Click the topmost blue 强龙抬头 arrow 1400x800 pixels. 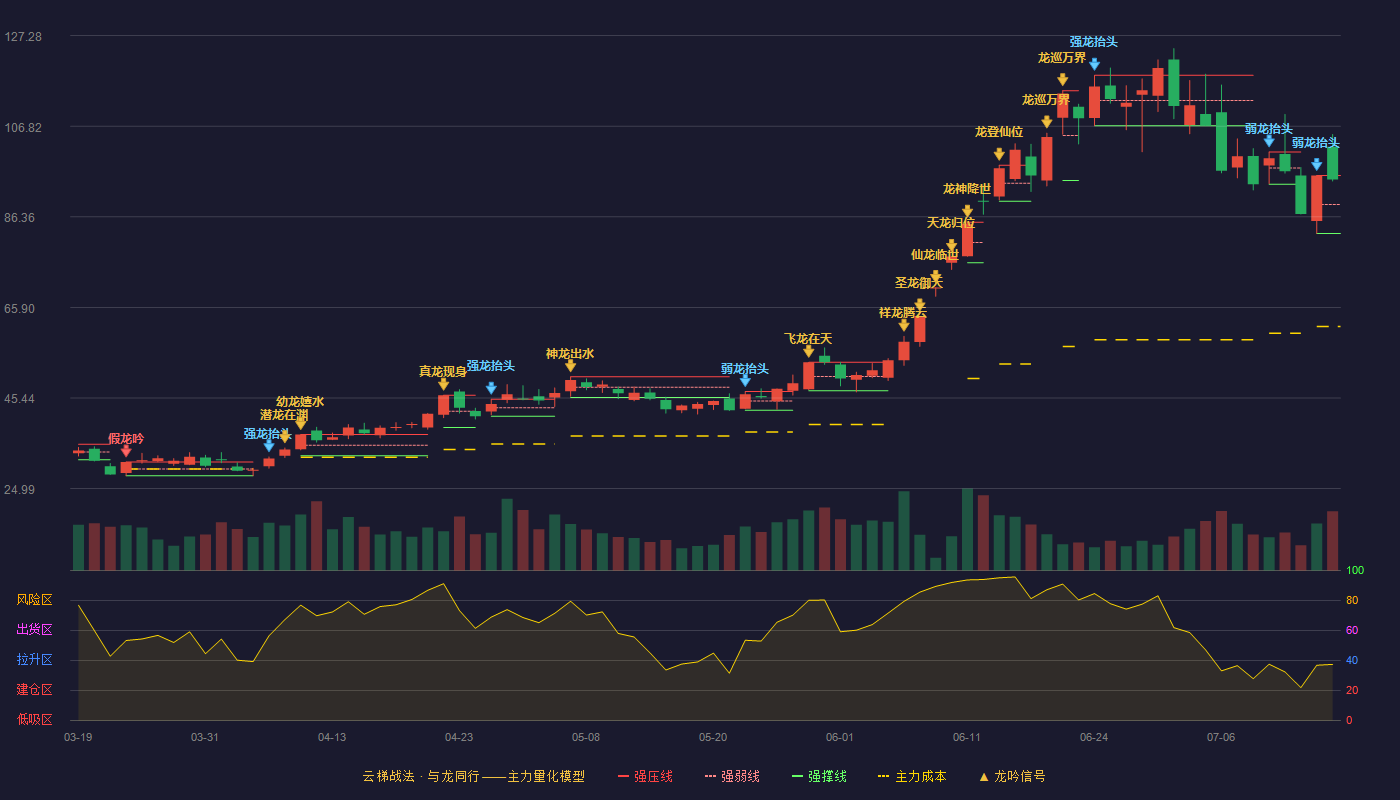(x=1094, y=64)
